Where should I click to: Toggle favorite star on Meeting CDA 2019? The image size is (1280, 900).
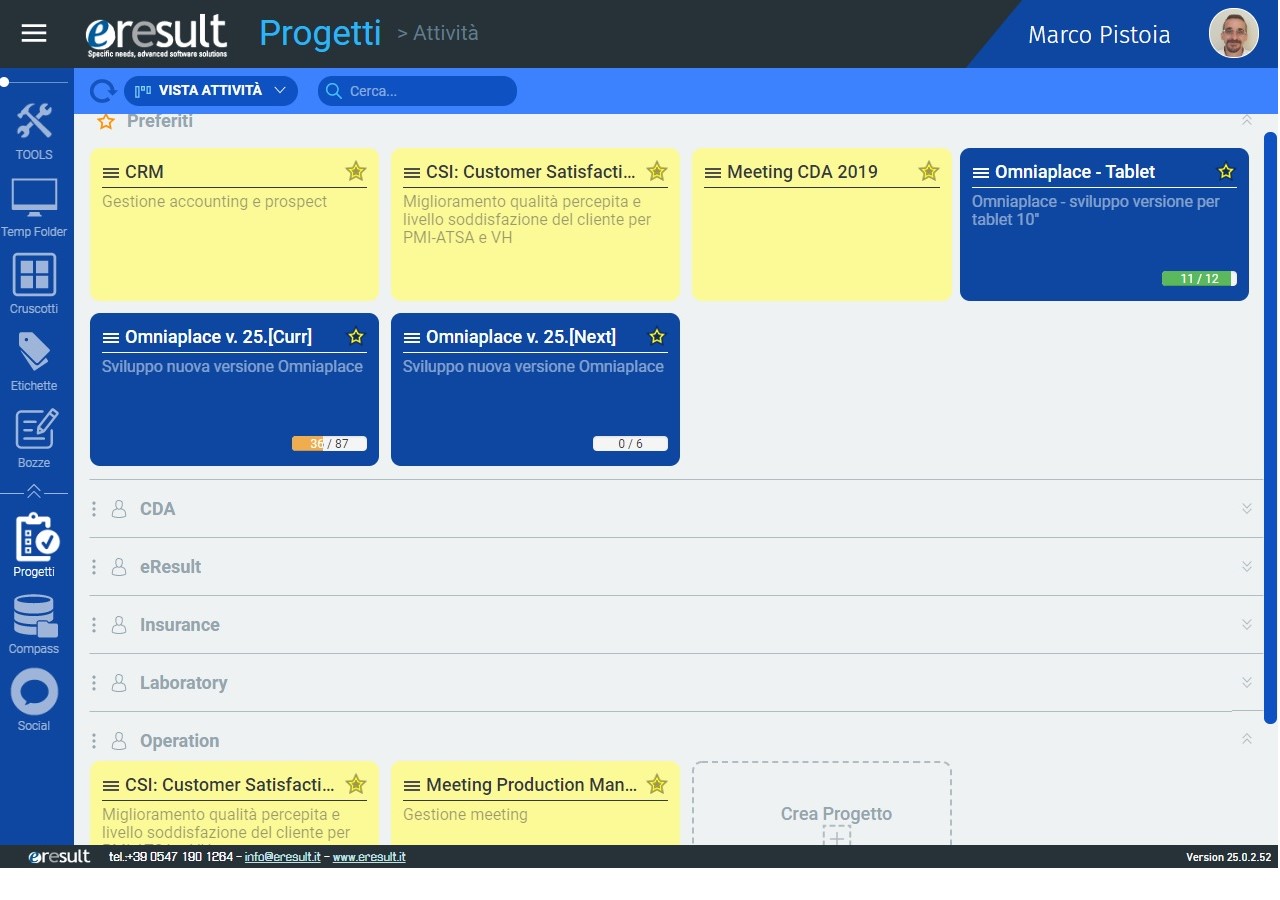point(929,171)
